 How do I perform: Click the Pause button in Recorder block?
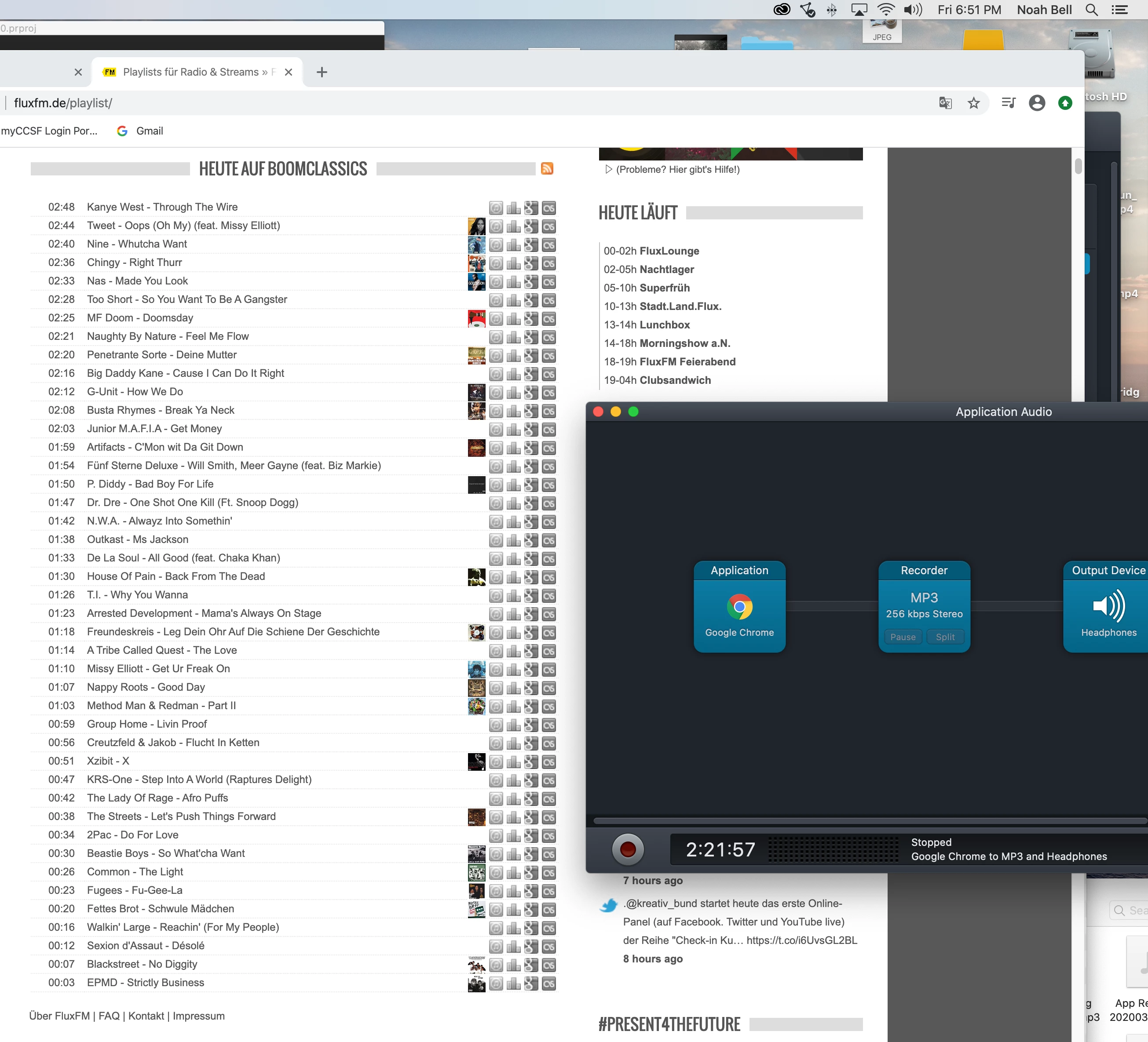(903, 637)
